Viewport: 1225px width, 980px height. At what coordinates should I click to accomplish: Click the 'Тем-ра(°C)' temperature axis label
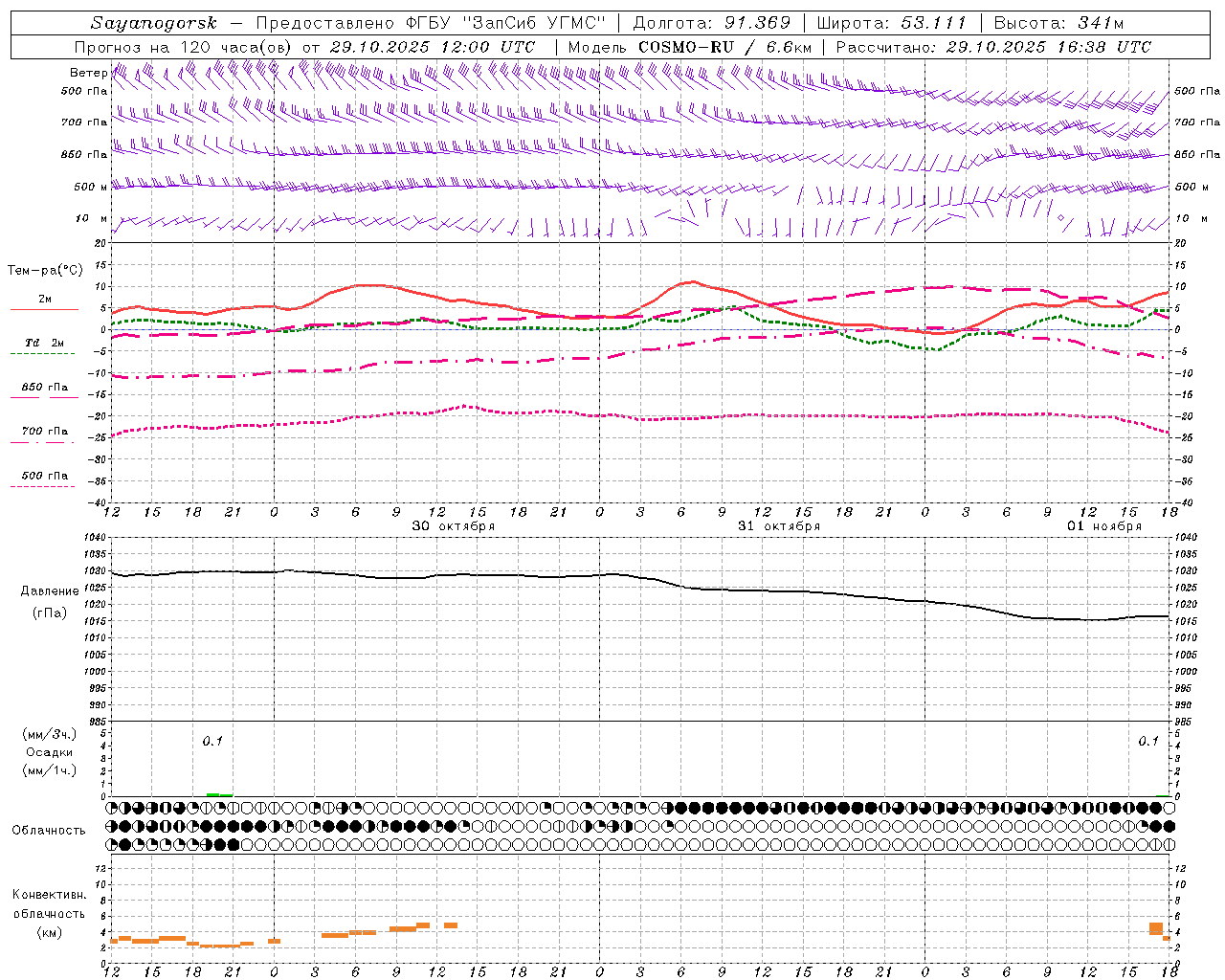(44, 271)
